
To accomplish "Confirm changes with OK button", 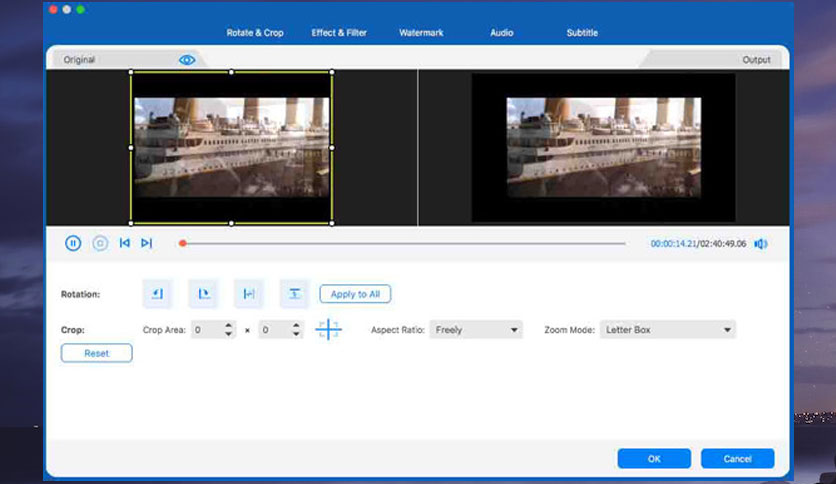I will [654, 459].
